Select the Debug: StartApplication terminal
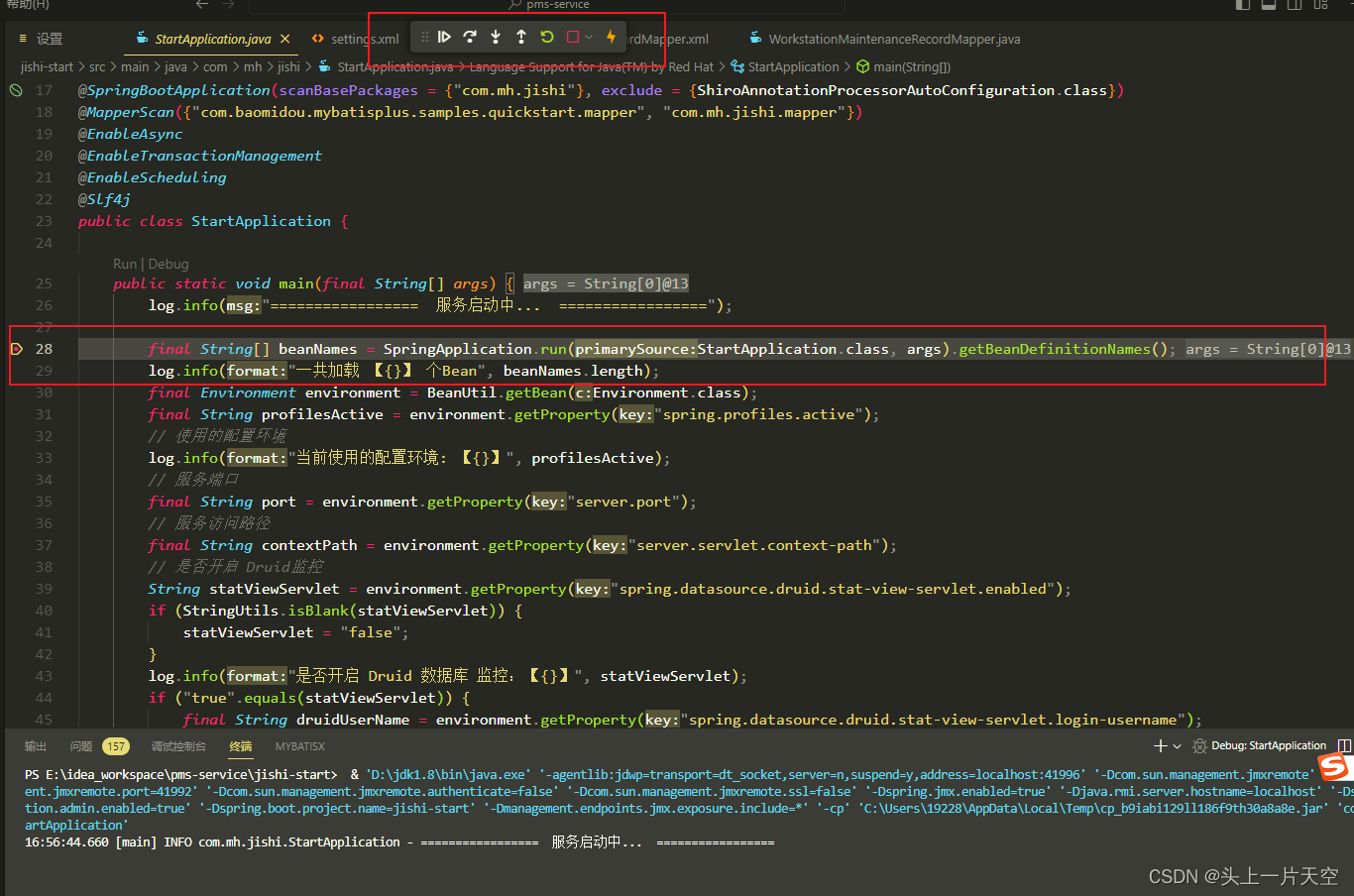Viewport: 1354px width, 896px height. click(x=1259, y=745)
